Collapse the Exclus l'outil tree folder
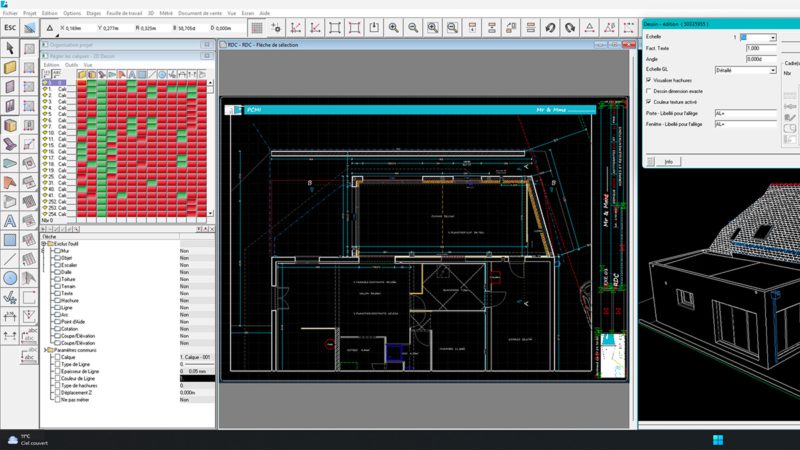This screenshot has width=800, height=450. pyautogui.click(x=44, y=244)
